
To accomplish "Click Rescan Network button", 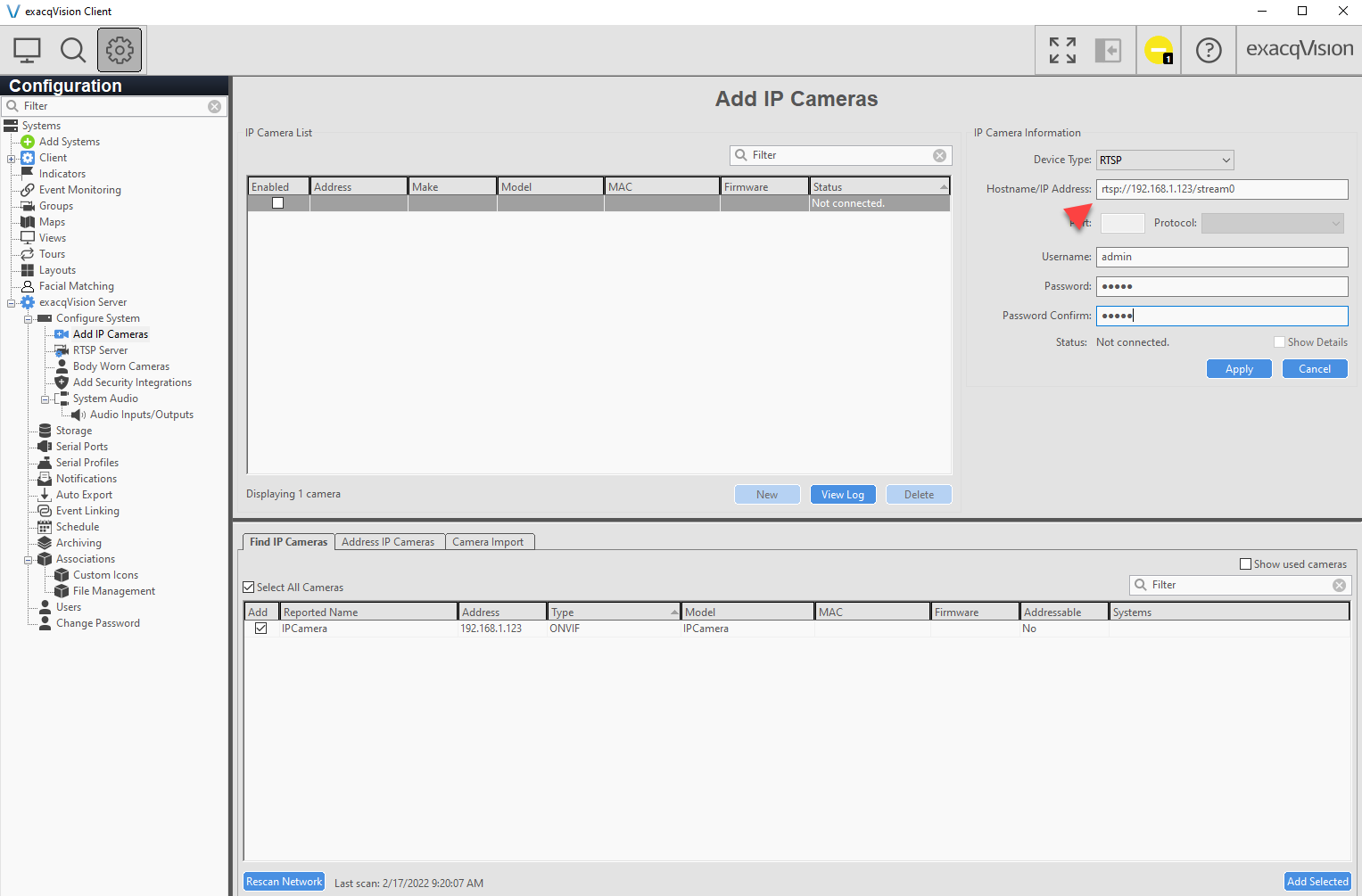I will tap(284, 882).
